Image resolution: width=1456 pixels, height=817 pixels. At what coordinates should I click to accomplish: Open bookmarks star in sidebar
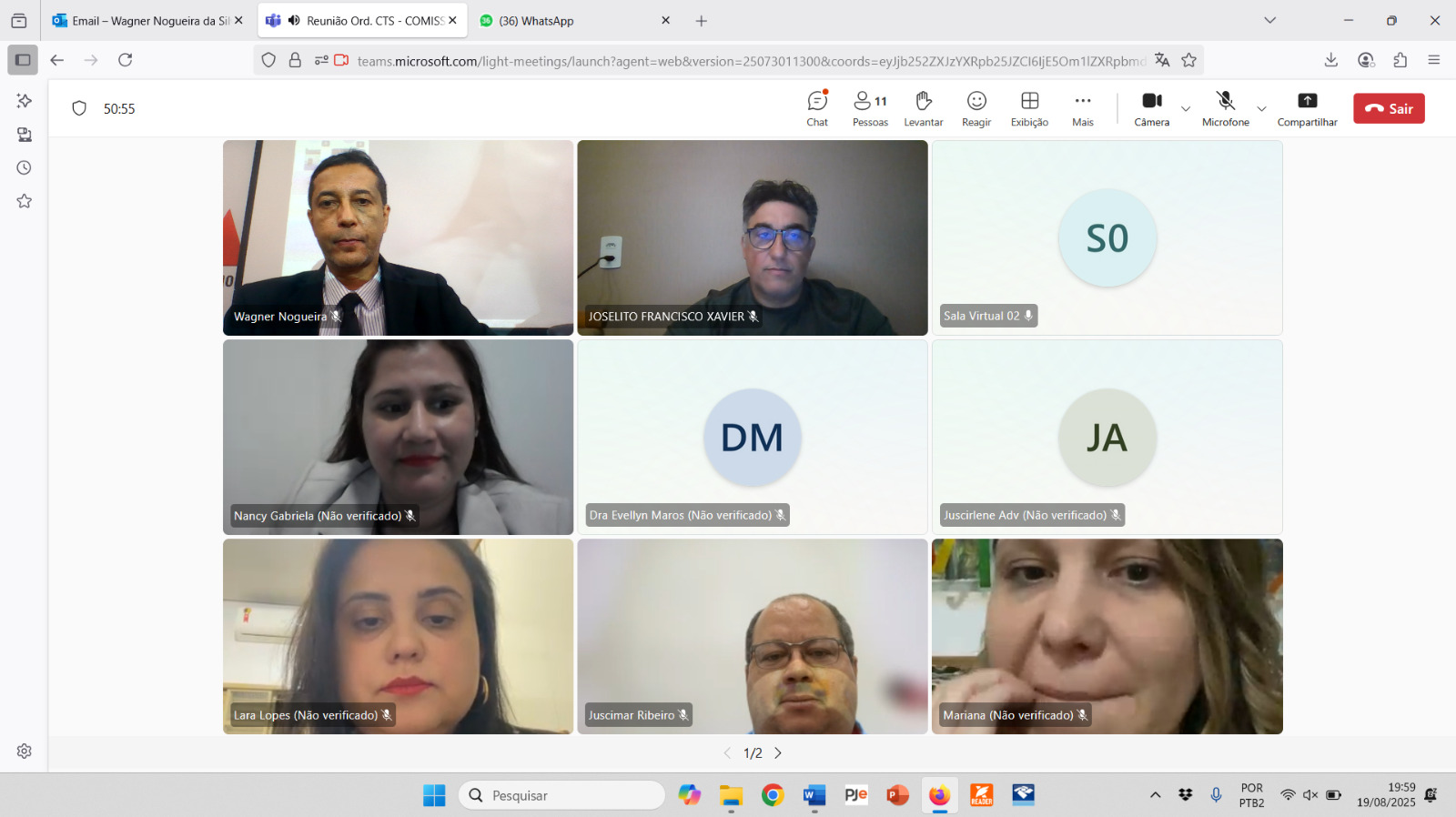[x=25, y=201]
